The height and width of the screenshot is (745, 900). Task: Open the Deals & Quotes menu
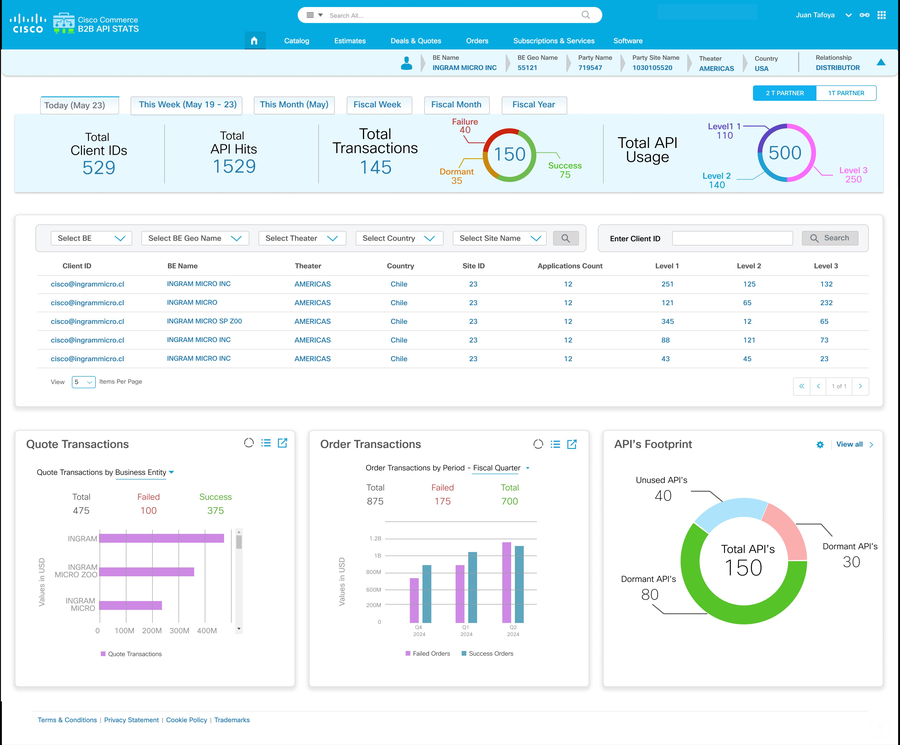point(416,41)
